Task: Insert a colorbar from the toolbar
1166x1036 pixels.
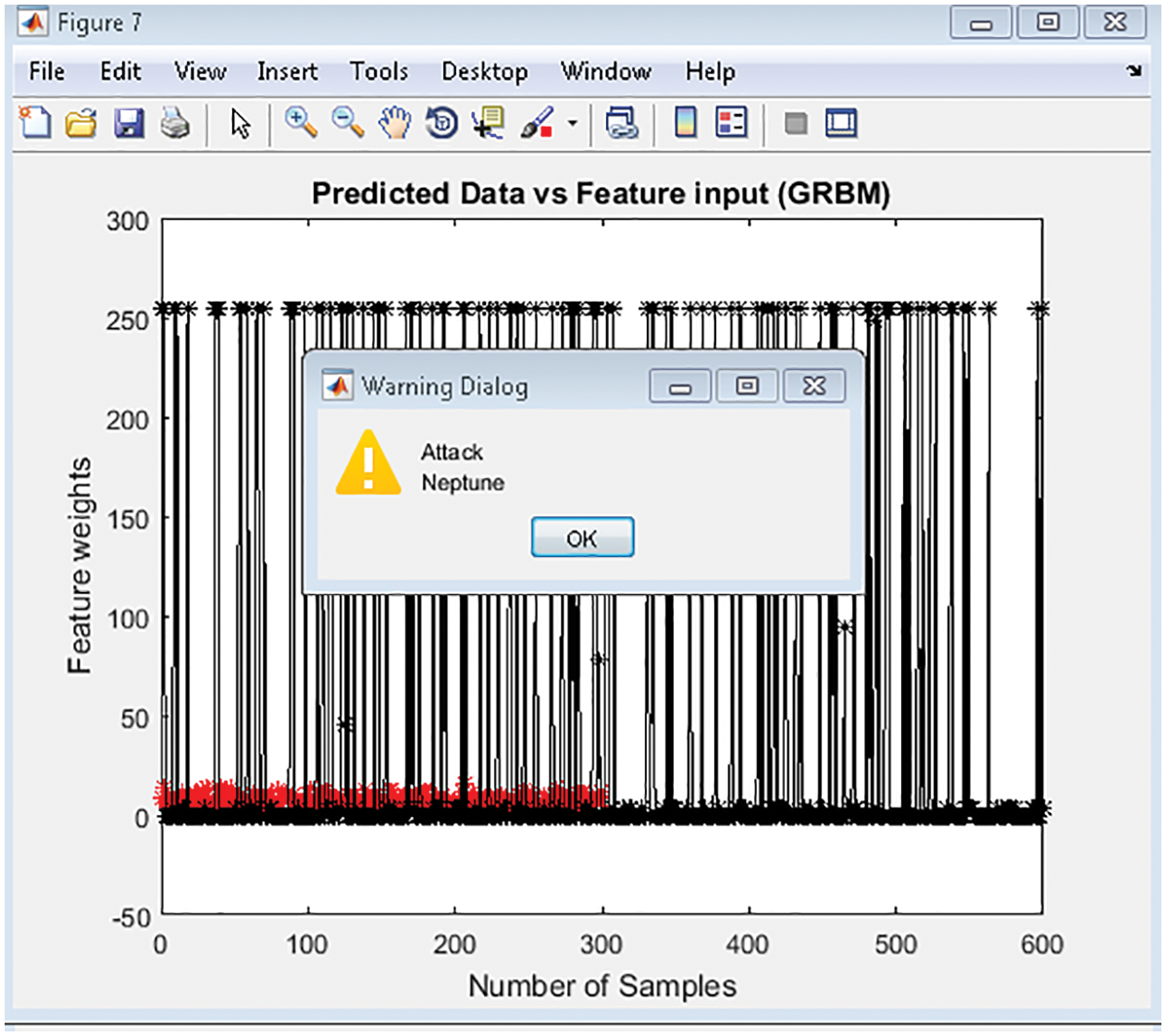Action: click(686, 123)
